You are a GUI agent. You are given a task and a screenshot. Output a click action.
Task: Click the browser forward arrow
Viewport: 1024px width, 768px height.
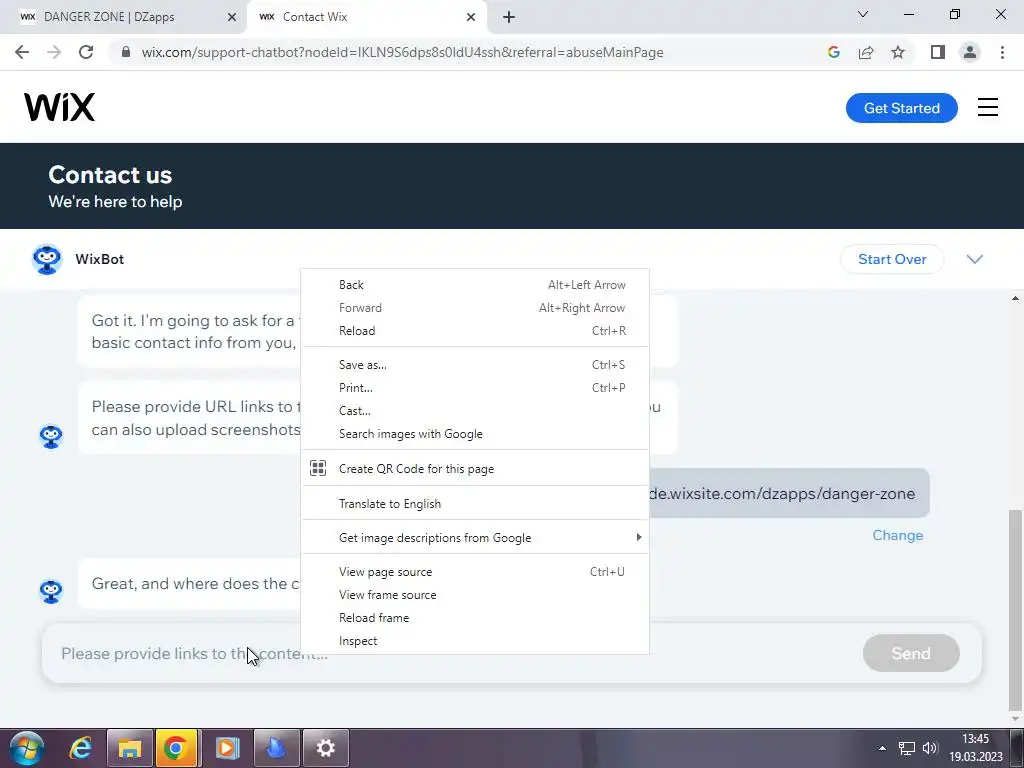[54, 52]
